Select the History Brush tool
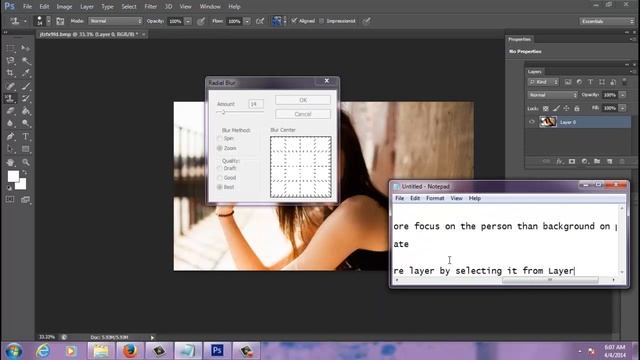 click(x=26, y=98)
